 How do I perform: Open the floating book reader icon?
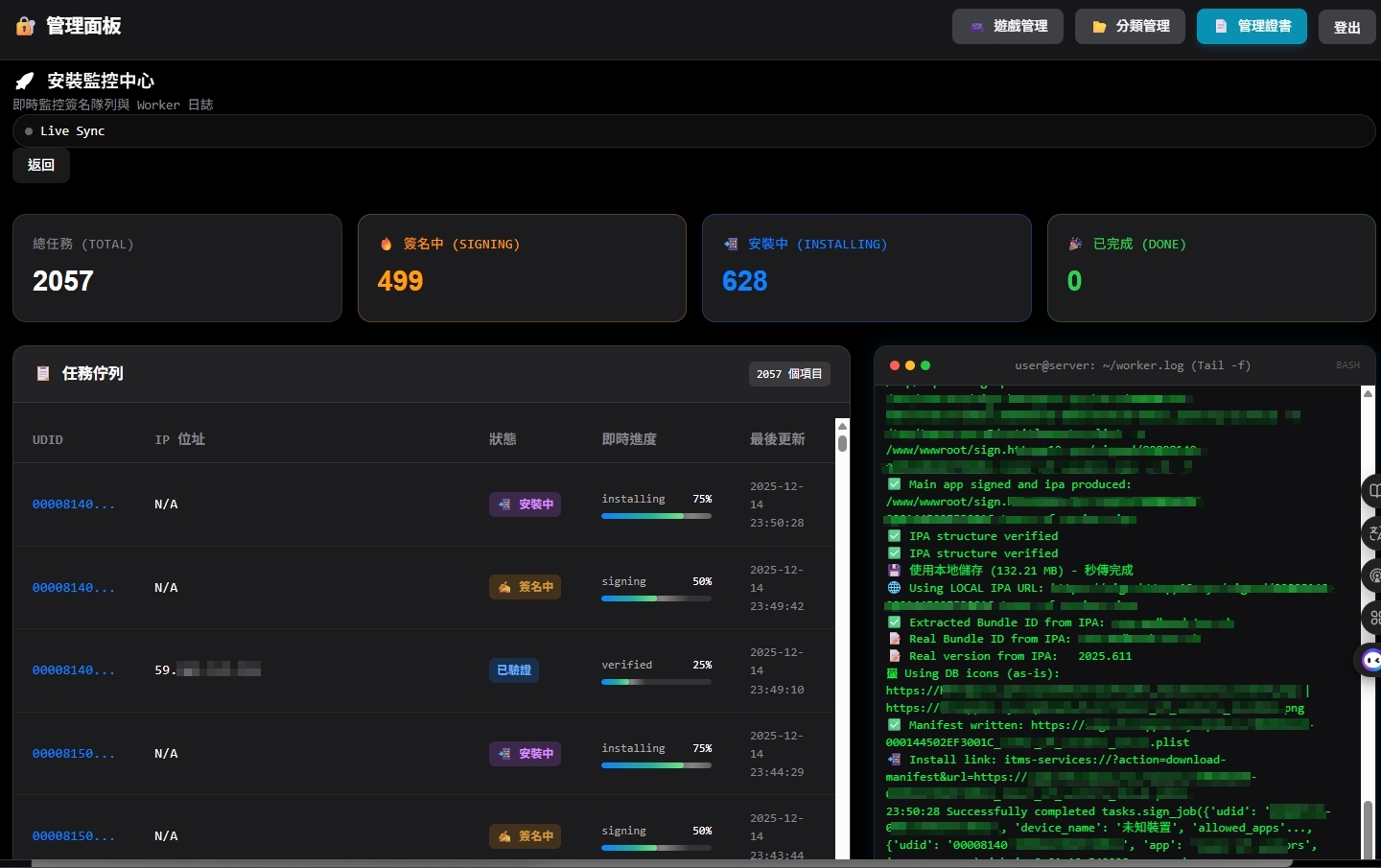tap(1372, 492)
